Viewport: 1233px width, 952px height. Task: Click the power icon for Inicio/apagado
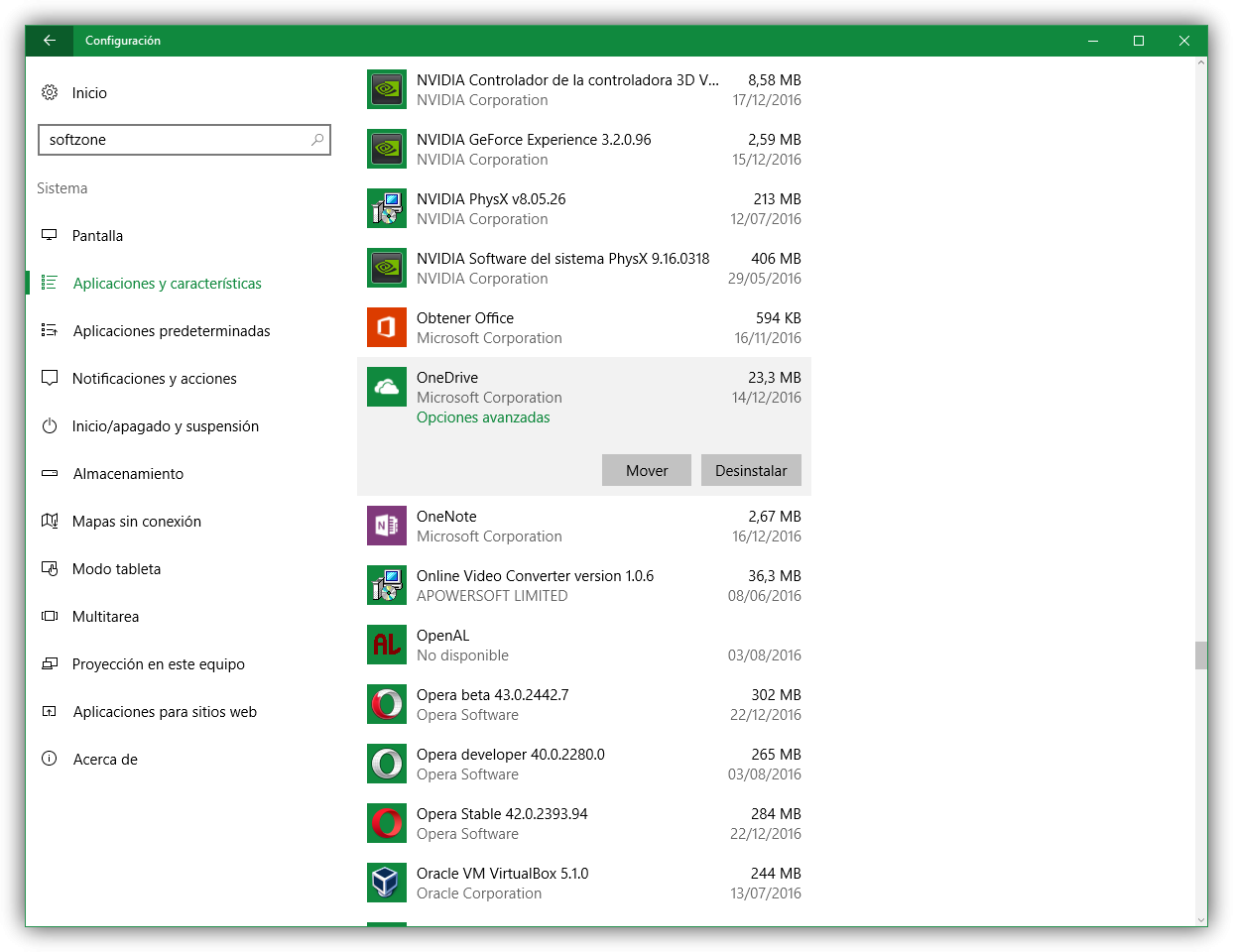coord(50,425)
